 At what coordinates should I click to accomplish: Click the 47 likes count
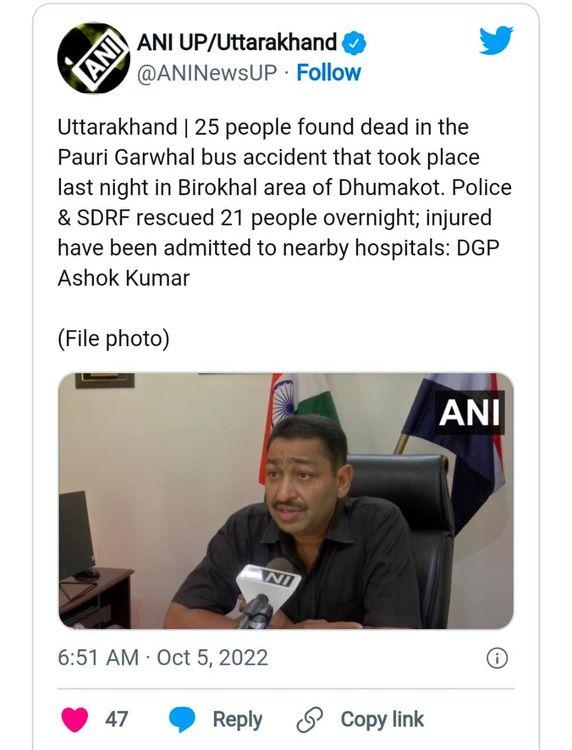[116, 719]
